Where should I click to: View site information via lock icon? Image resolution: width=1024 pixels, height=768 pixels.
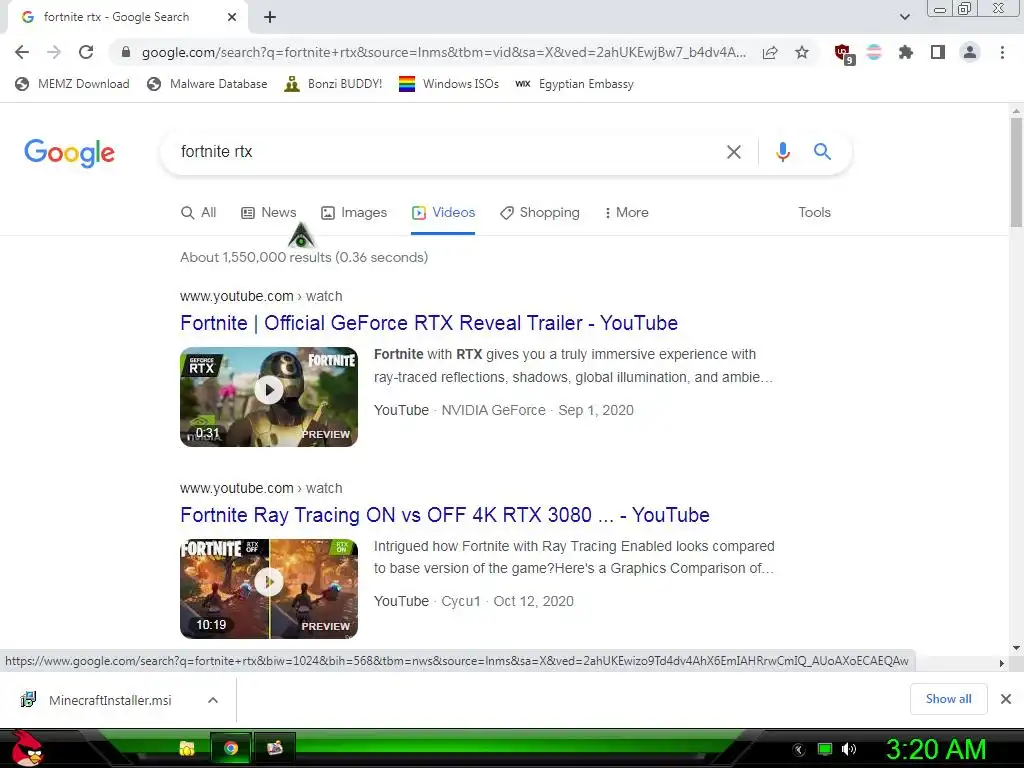tap(126, 52)
